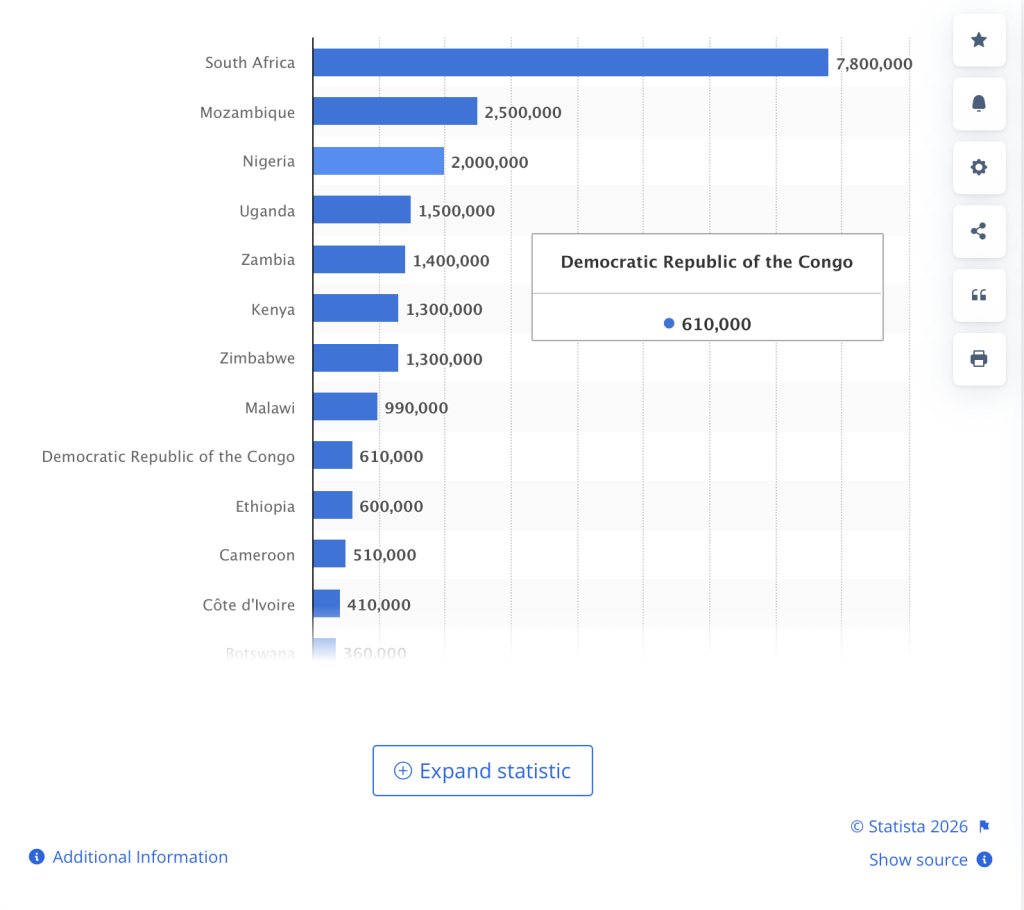The image size is (1024, 910).
Task: Open the Additional Information link
Action: (x=140, y=857)
